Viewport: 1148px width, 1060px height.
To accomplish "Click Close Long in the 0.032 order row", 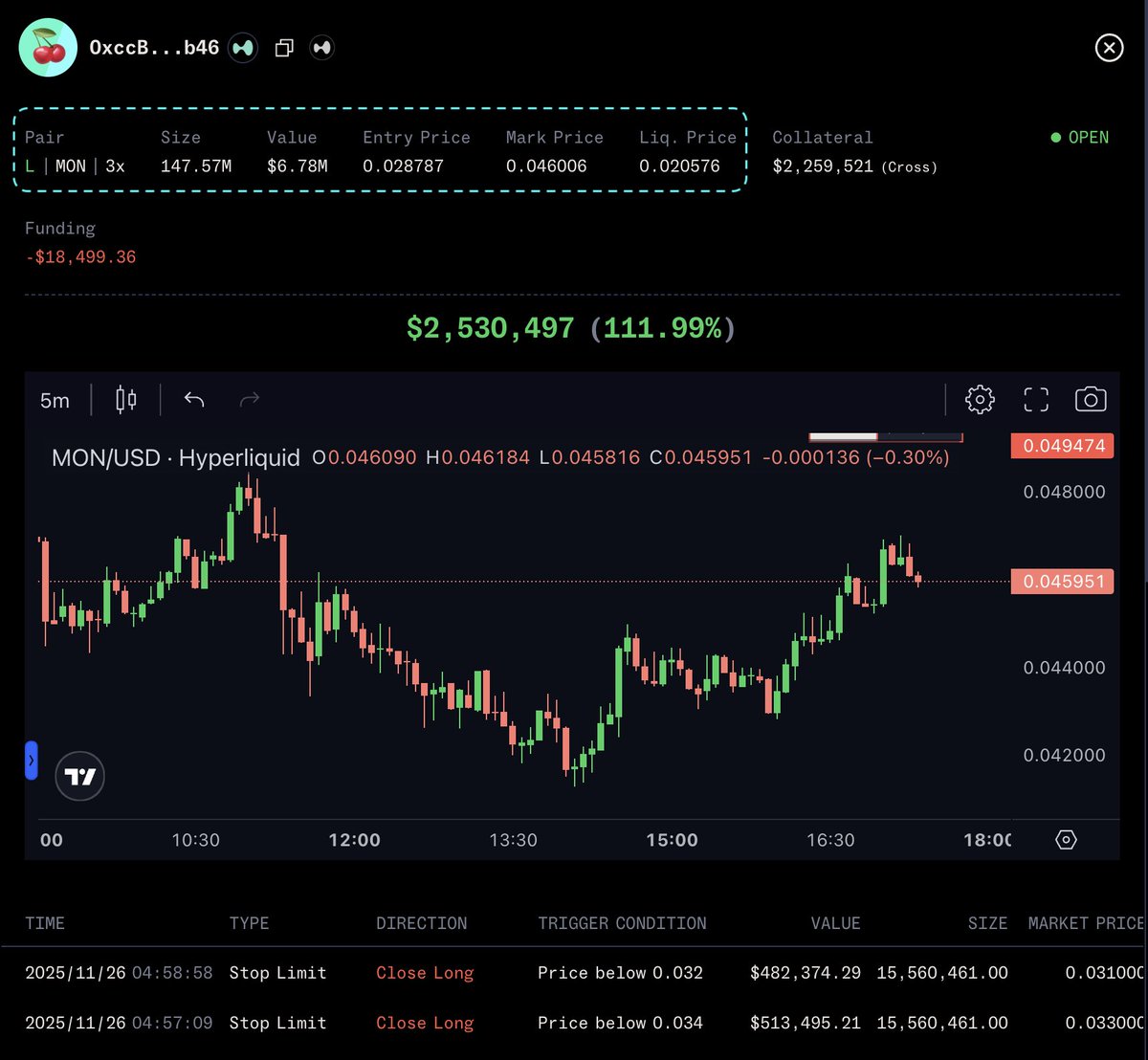I will 425,973.
